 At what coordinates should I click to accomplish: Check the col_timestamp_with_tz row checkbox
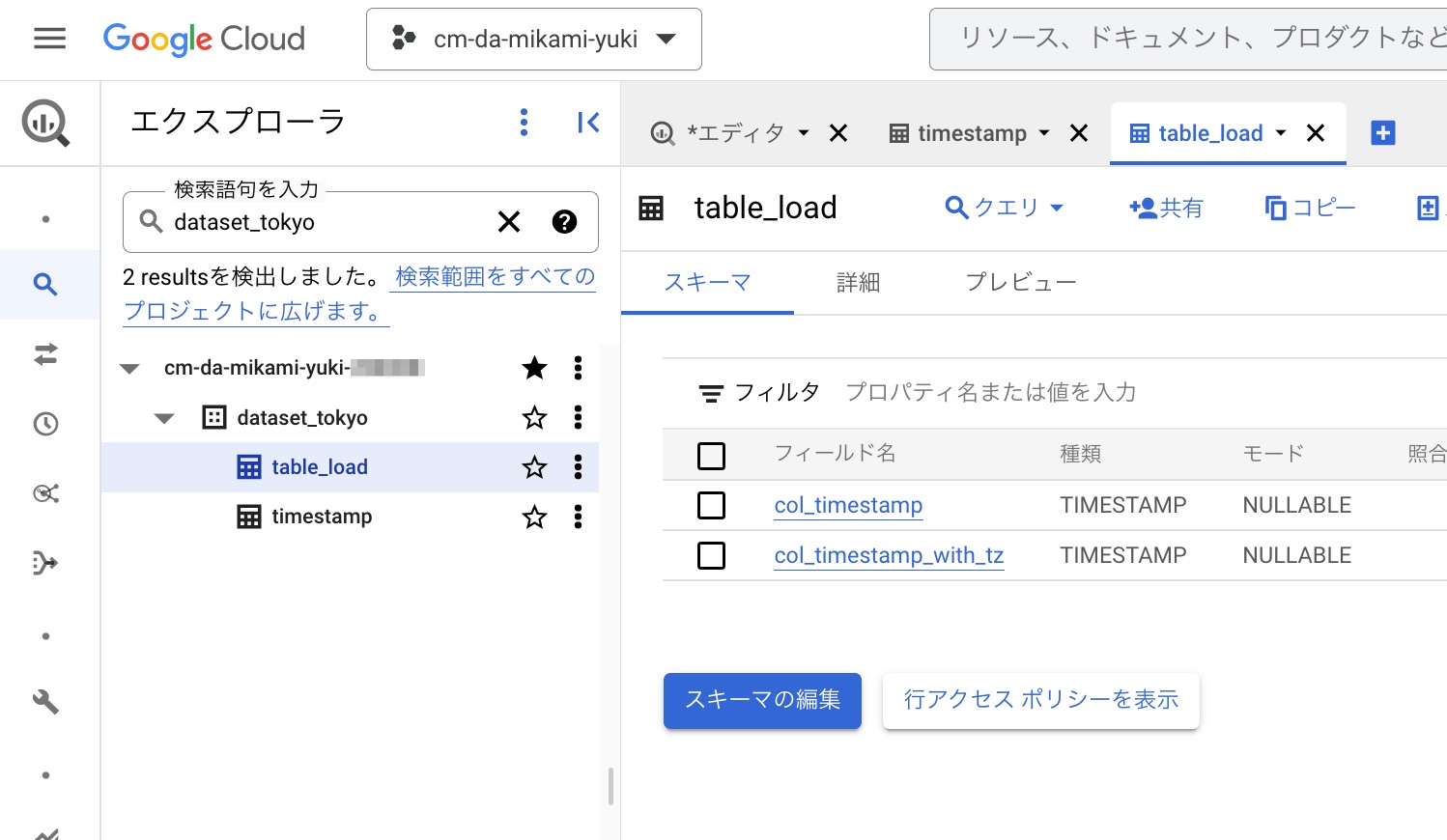tap(712, 555)
